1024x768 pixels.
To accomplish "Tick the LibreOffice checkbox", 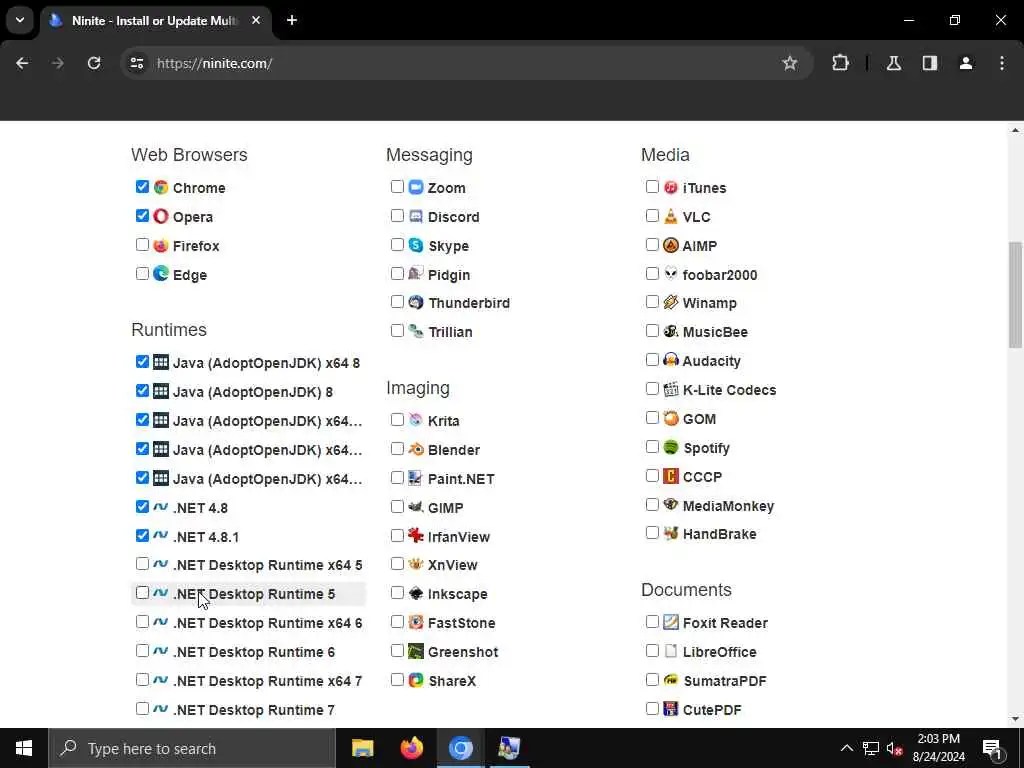I will pos(652,650).
